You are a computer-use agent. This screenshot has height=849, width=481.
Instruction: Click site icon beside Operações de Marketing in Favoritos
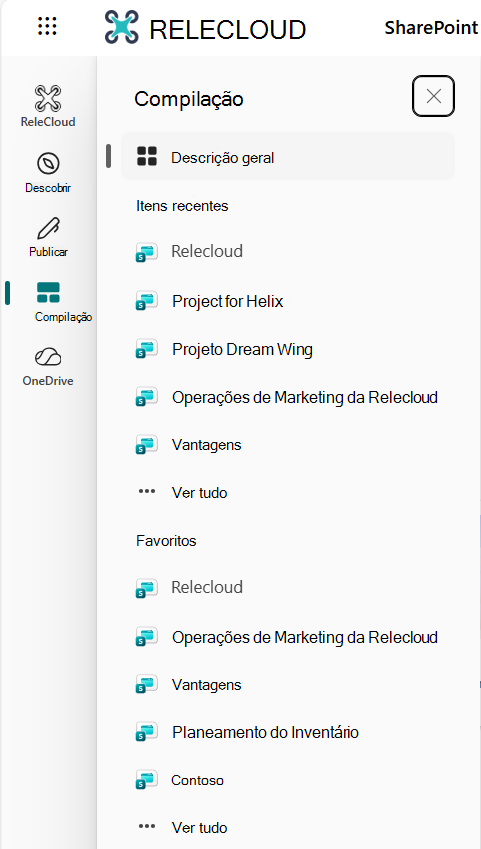click(x=146, y=636)
